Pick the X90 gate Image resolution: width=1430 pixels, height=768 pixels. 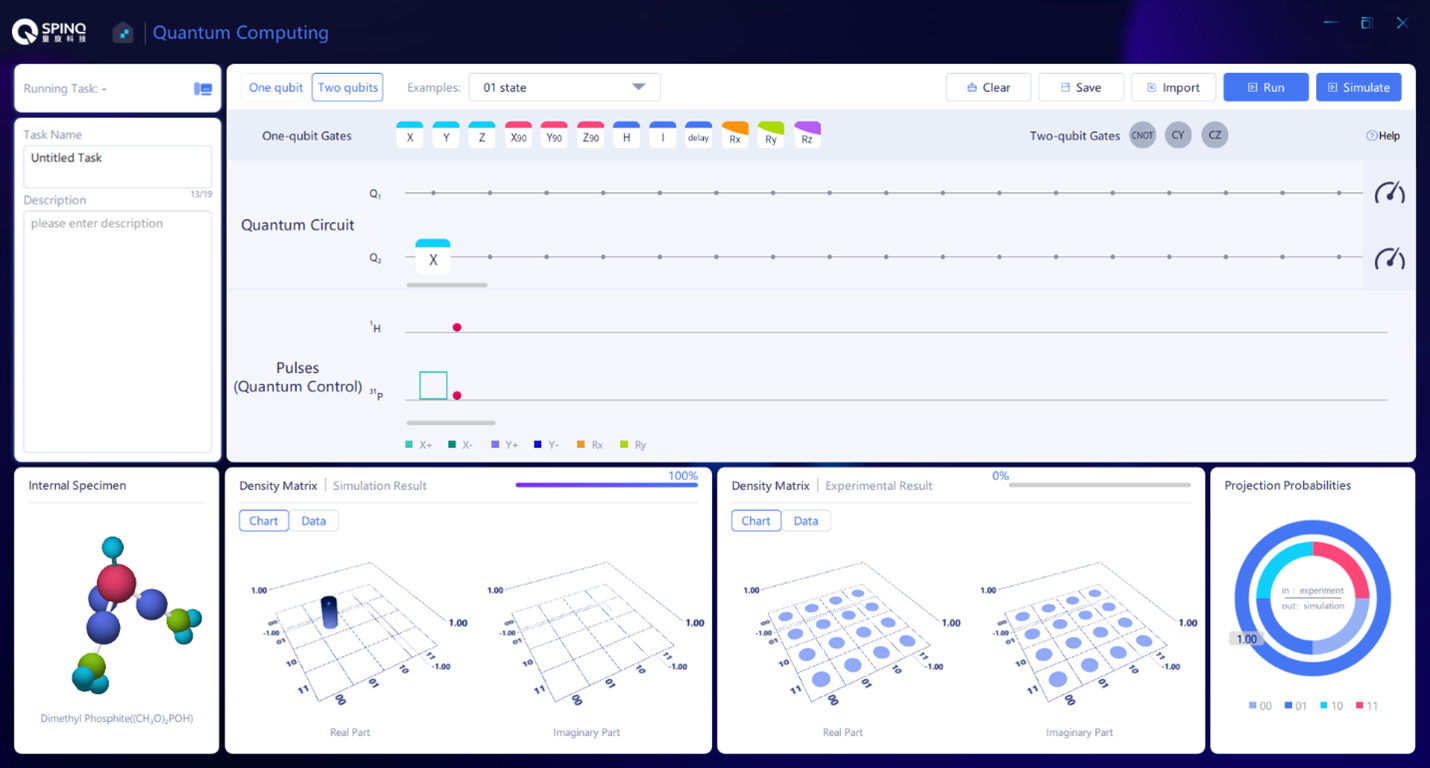[x=518, y=135]
